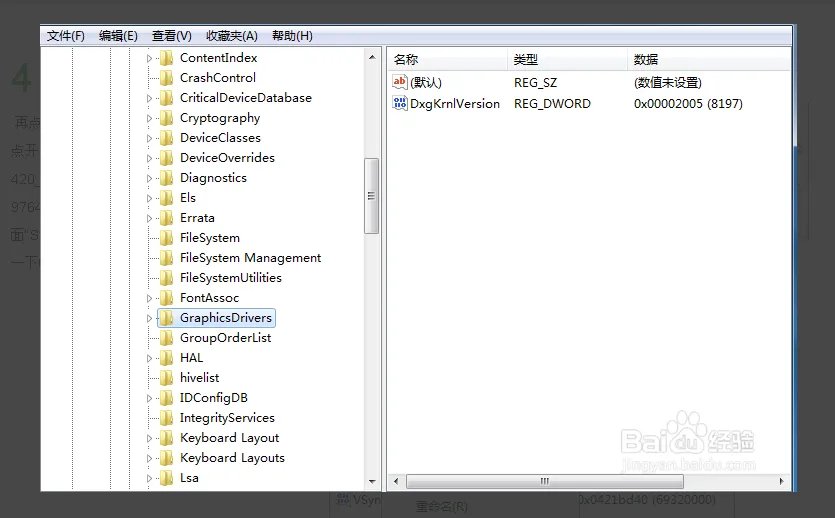The width and height of the screenshot is (835, 518).
Task: Click the horizontal scrollbar in values pane
Action: (544, 481)
